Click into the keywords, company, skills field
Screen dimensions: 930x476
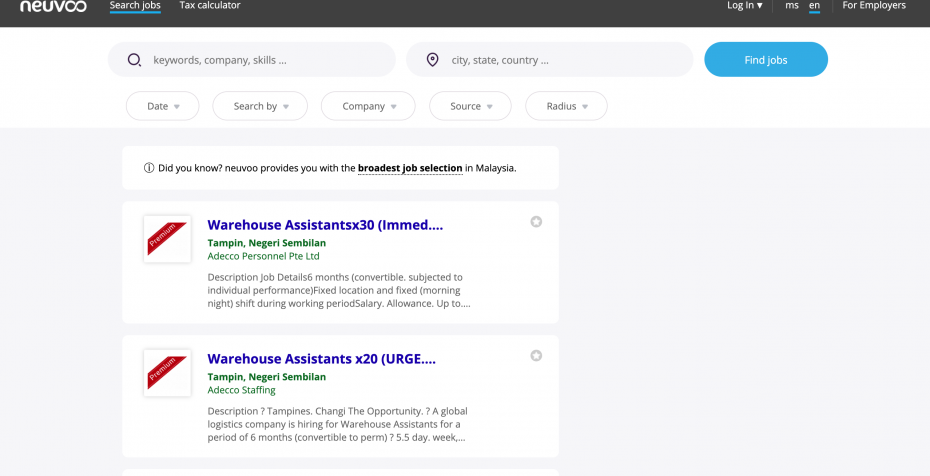(x=251, y=59)
